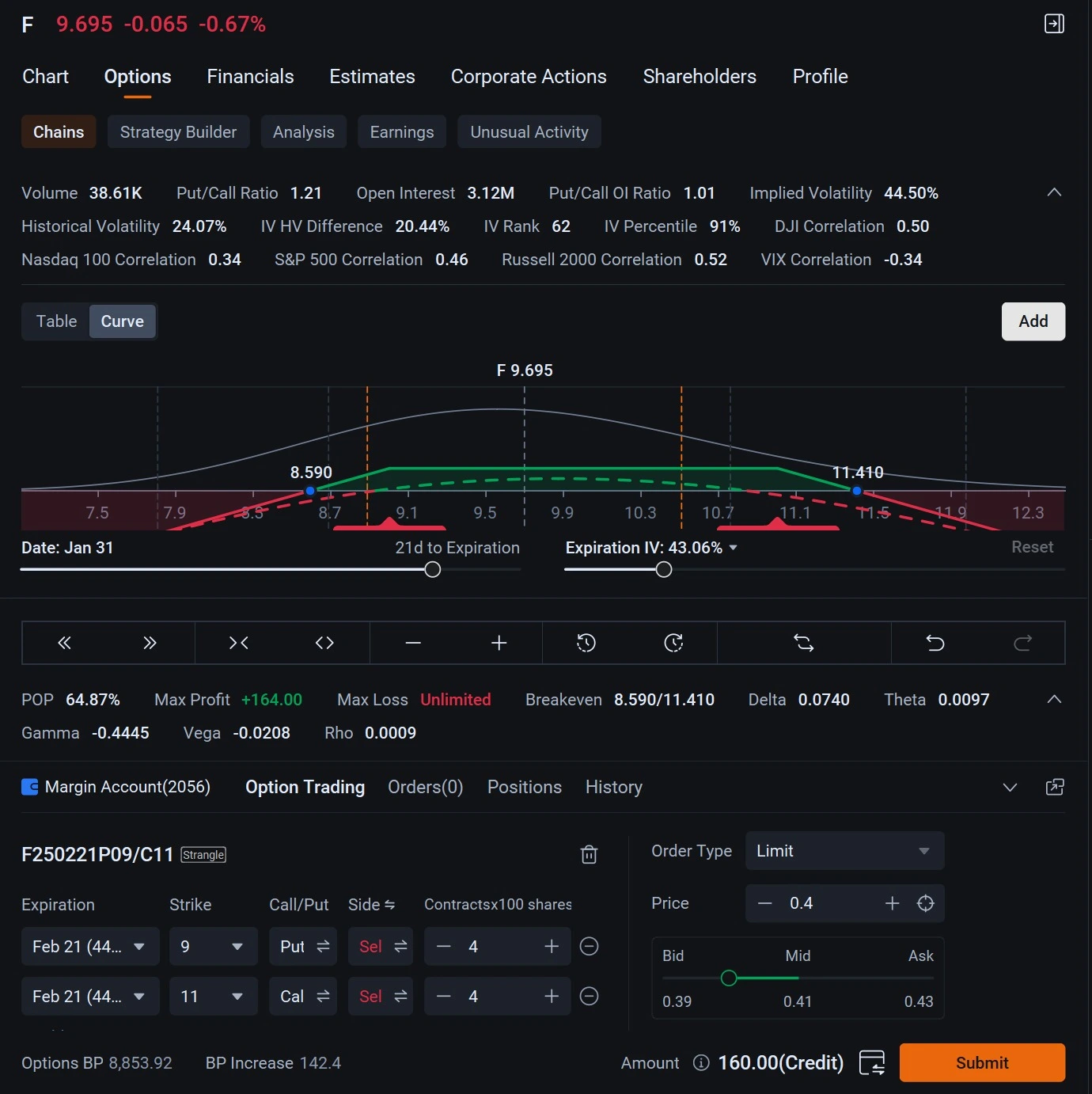
Task: Widen strike width with outward arrows icon
Action: point(324,643)
